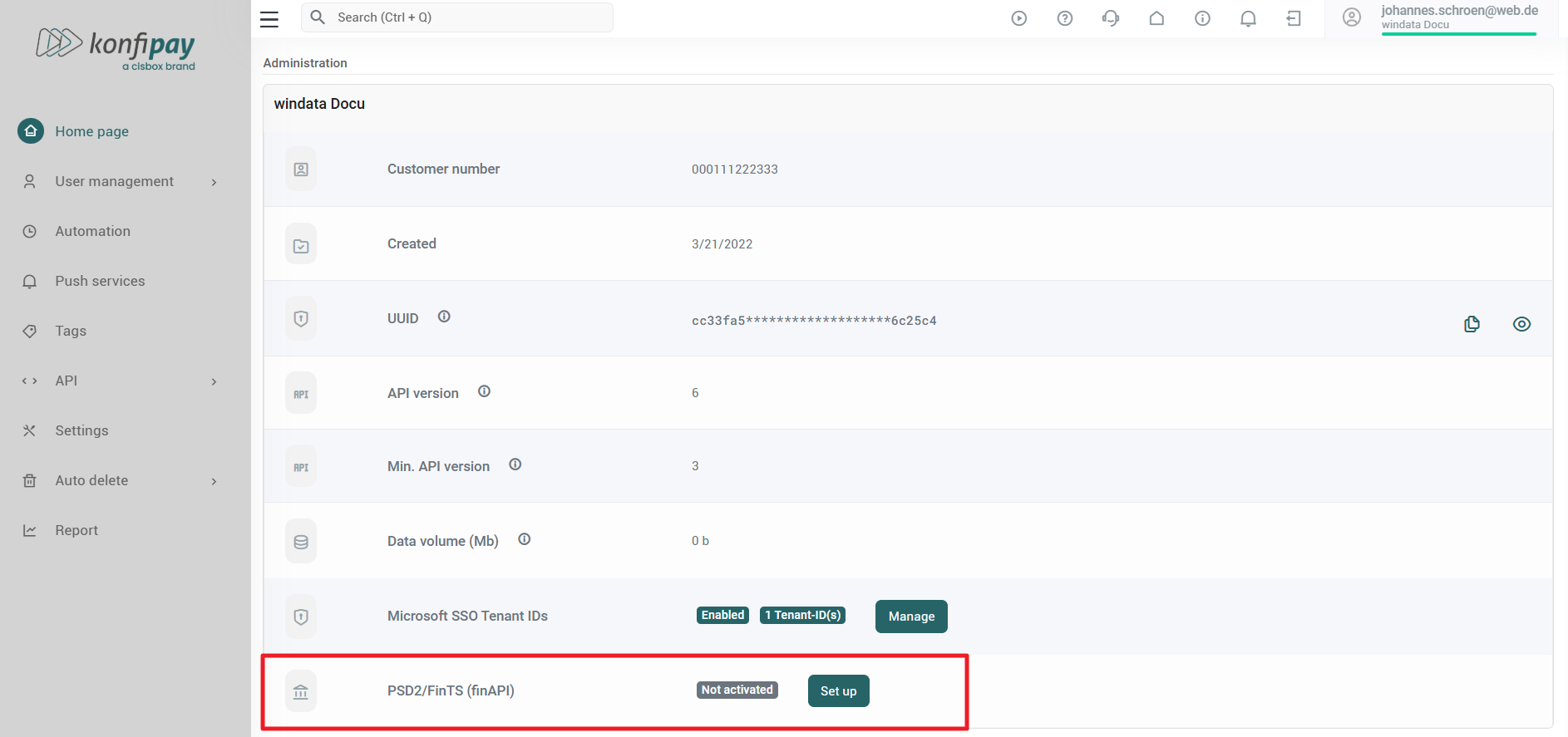
Task: Focus the Search field
Action: pos(457,17)
